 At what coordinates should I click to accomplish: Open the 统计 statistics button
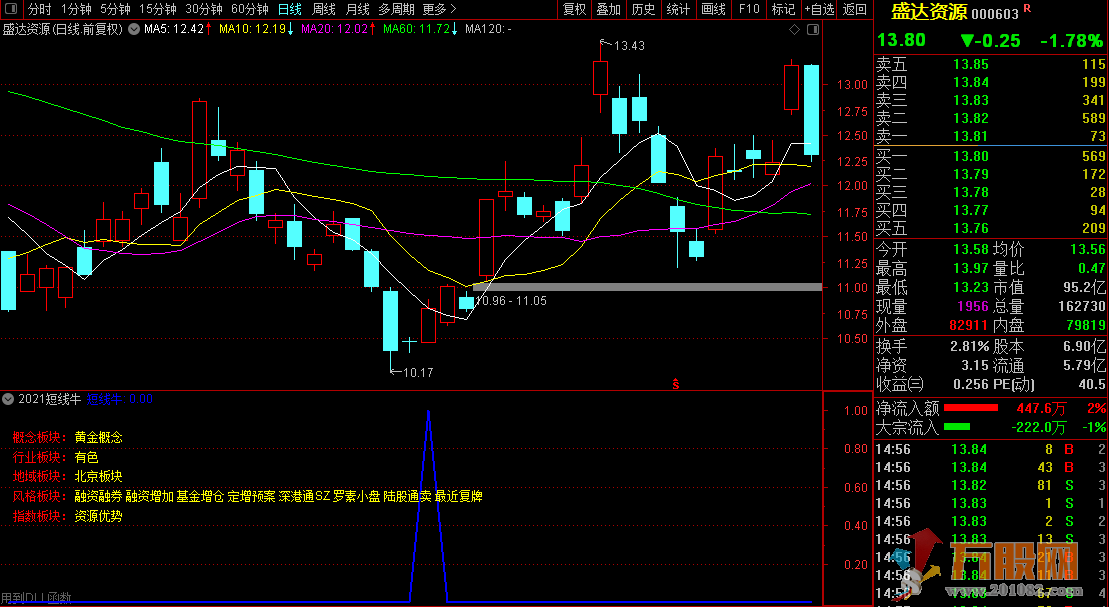pos(678,9)
